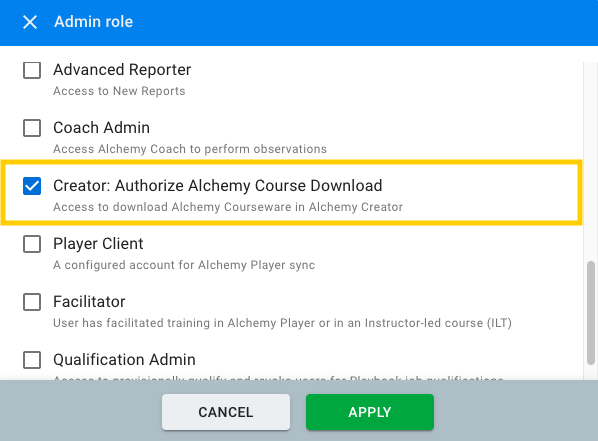The image size is (598, 441).
Task: Click the Creator: Authorize Alchemy Course Download label
Action: [x=218, y=186]
